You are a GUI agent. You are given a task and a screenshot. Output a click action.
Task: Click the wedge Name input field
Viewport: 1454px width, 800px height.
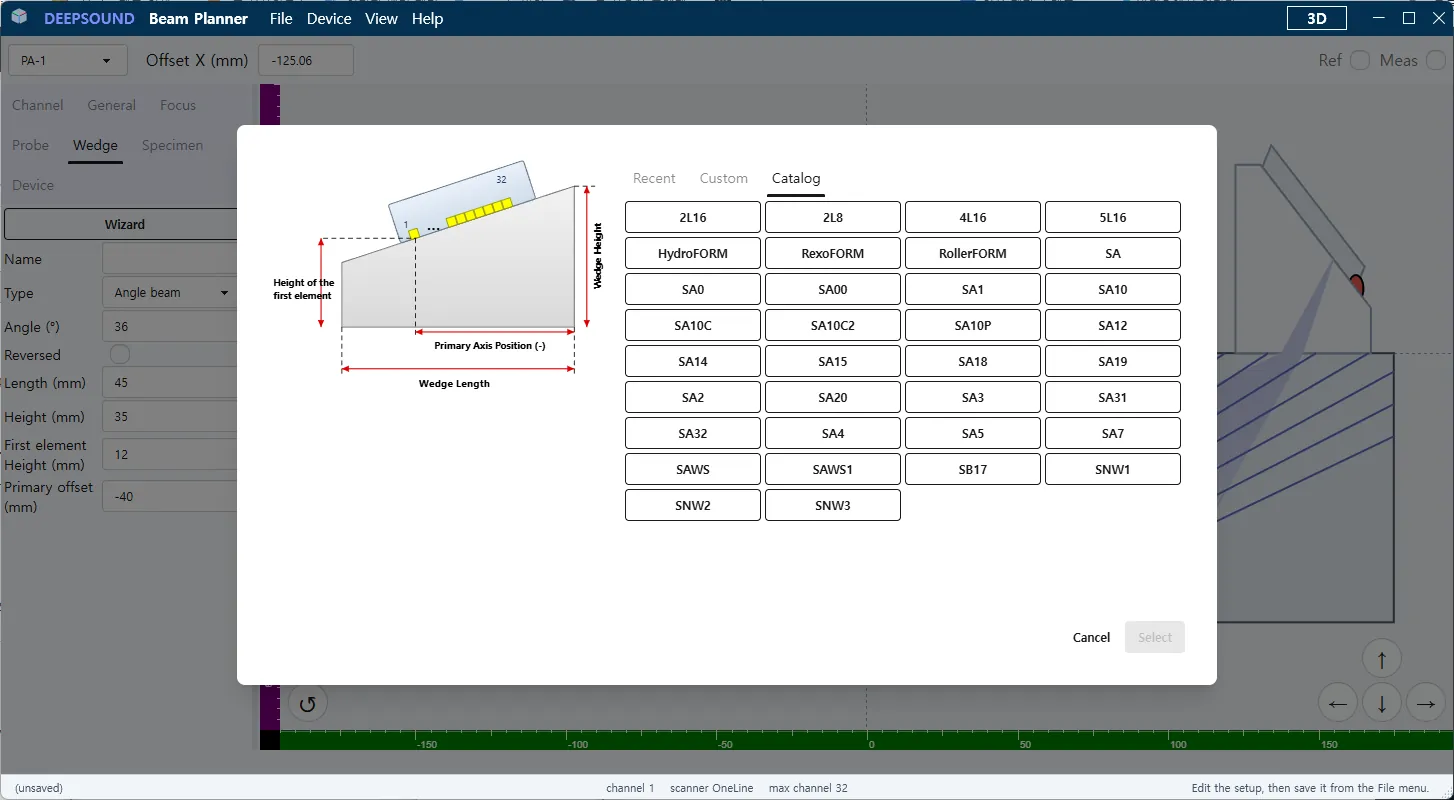click(170, 259)
